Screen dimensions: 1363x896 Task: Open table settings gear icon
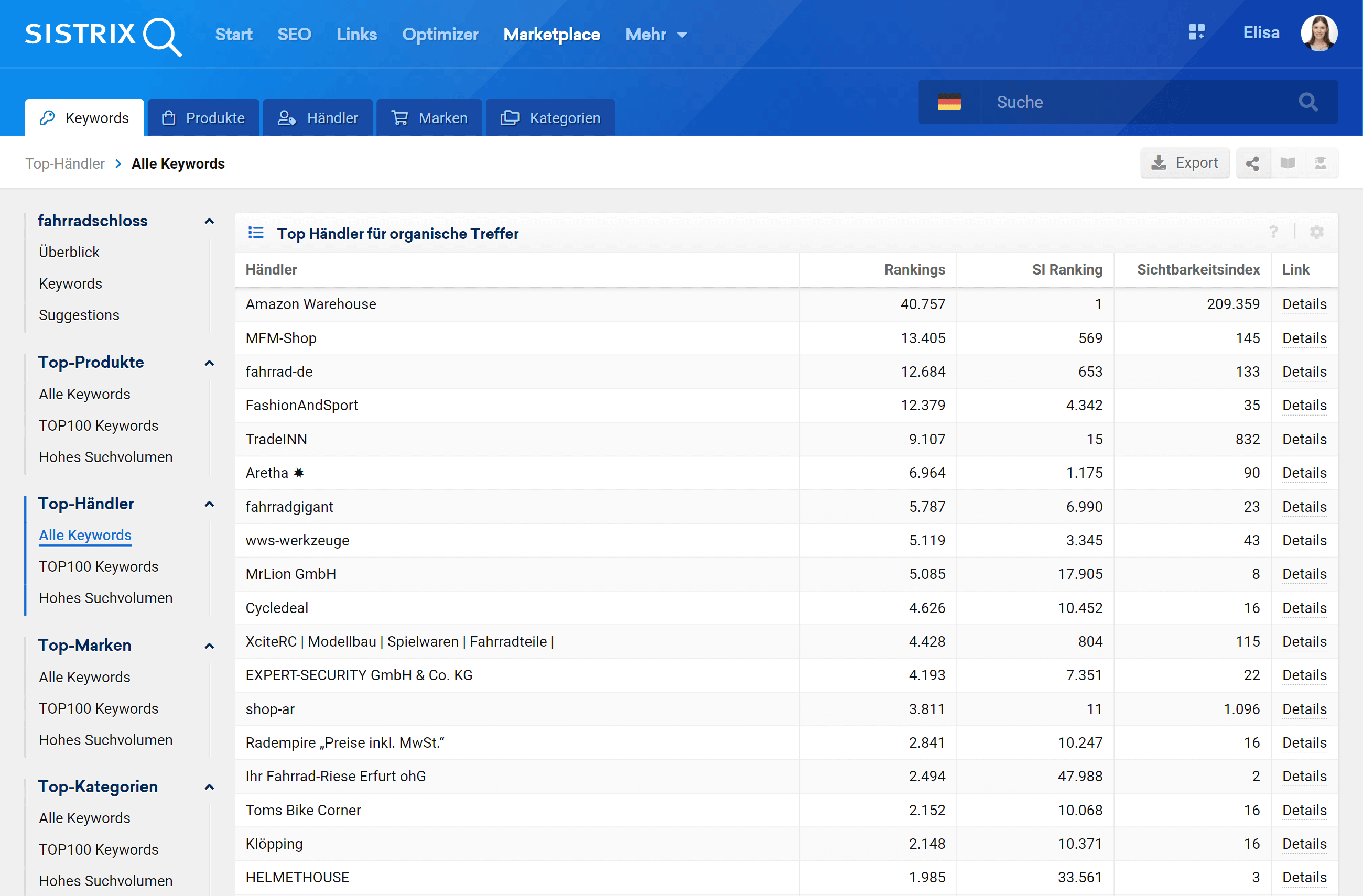1316,232
